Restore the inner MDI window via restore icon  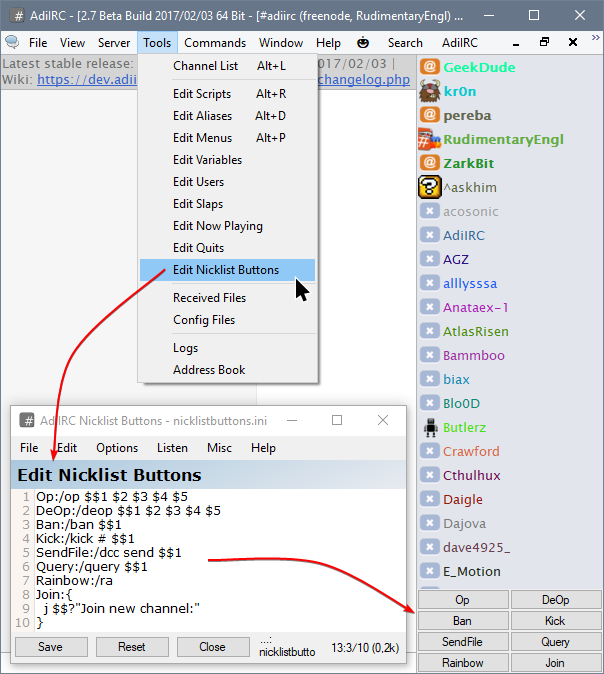544,42
